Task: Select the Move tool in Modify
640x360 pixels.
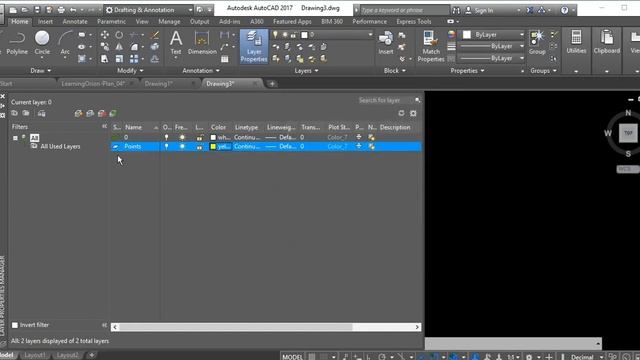Action: [x=104, y=35]
